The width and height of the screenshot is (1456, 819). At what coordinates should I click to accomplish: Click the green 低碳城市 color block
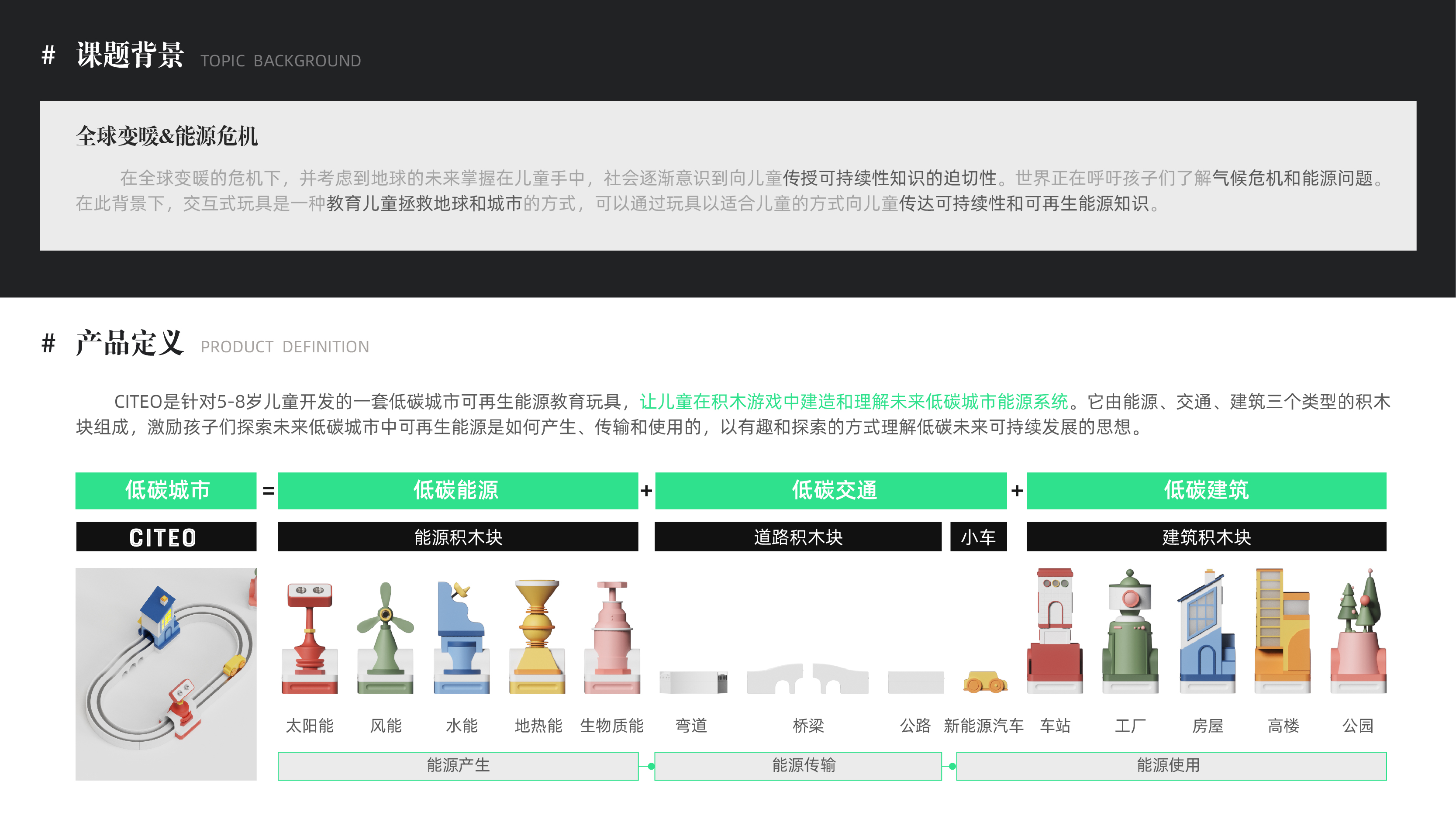166,490
